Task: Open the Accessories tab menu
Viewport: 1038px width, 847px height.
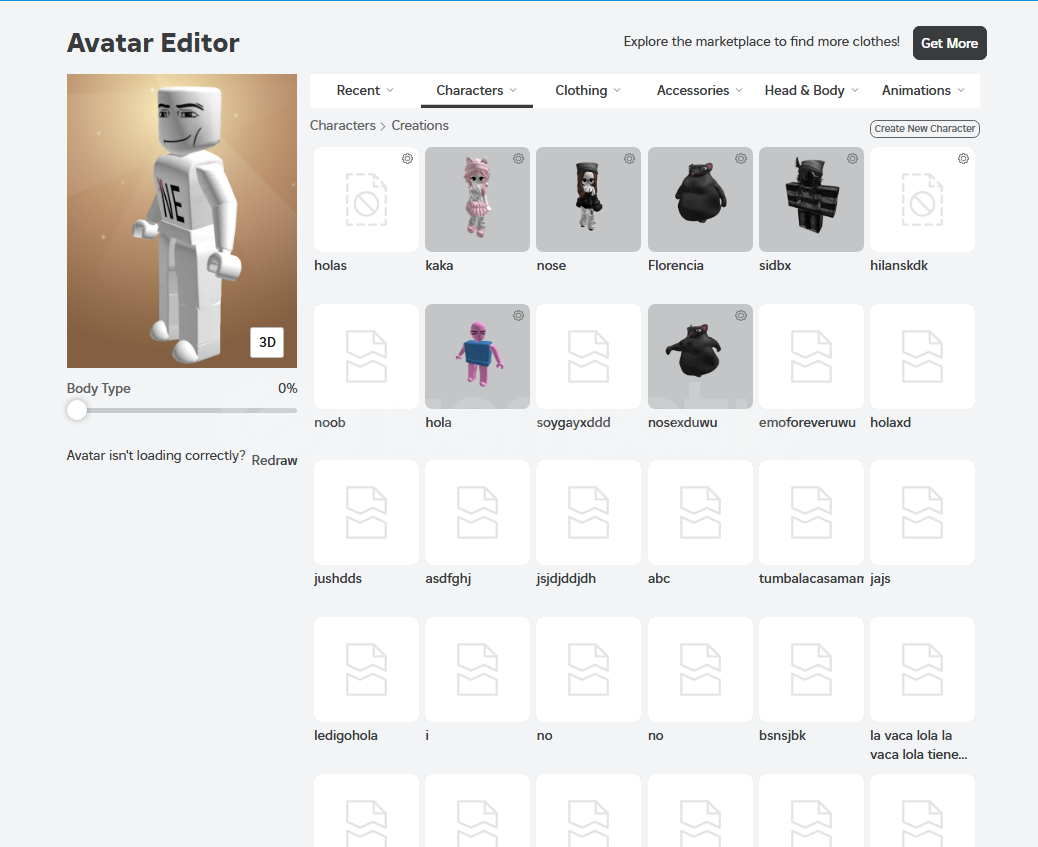Action: [x=699, y=90]
